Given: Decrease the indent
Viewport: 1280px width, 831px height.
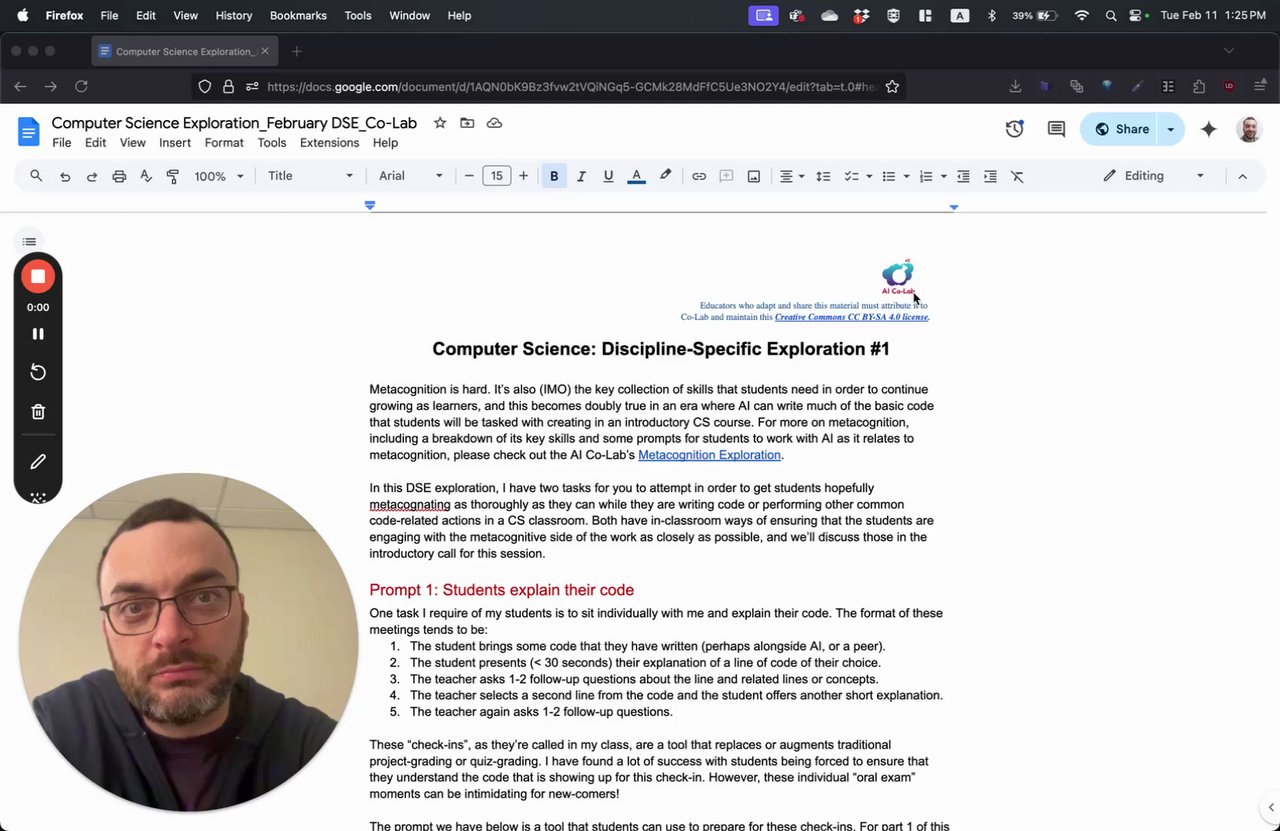Looking at the screenshot, I should pyautogui.click(x=963, y=176).
